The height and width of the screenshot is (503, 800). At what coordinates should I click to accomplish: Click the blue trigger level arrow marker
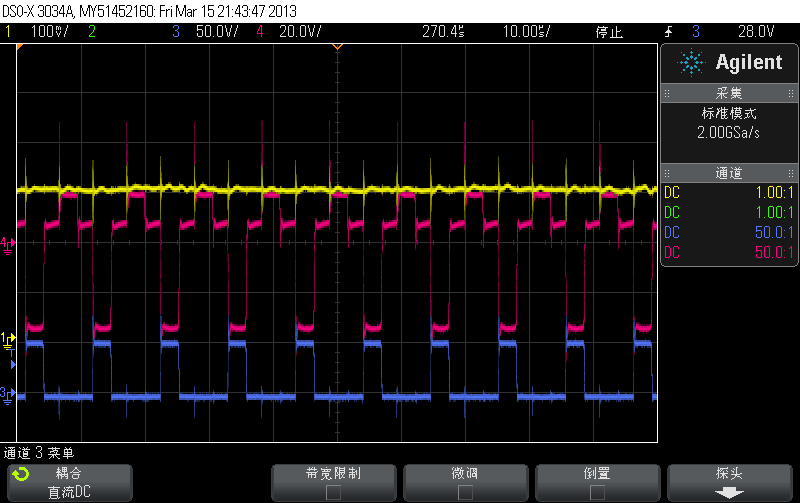[x=13, y=364]
